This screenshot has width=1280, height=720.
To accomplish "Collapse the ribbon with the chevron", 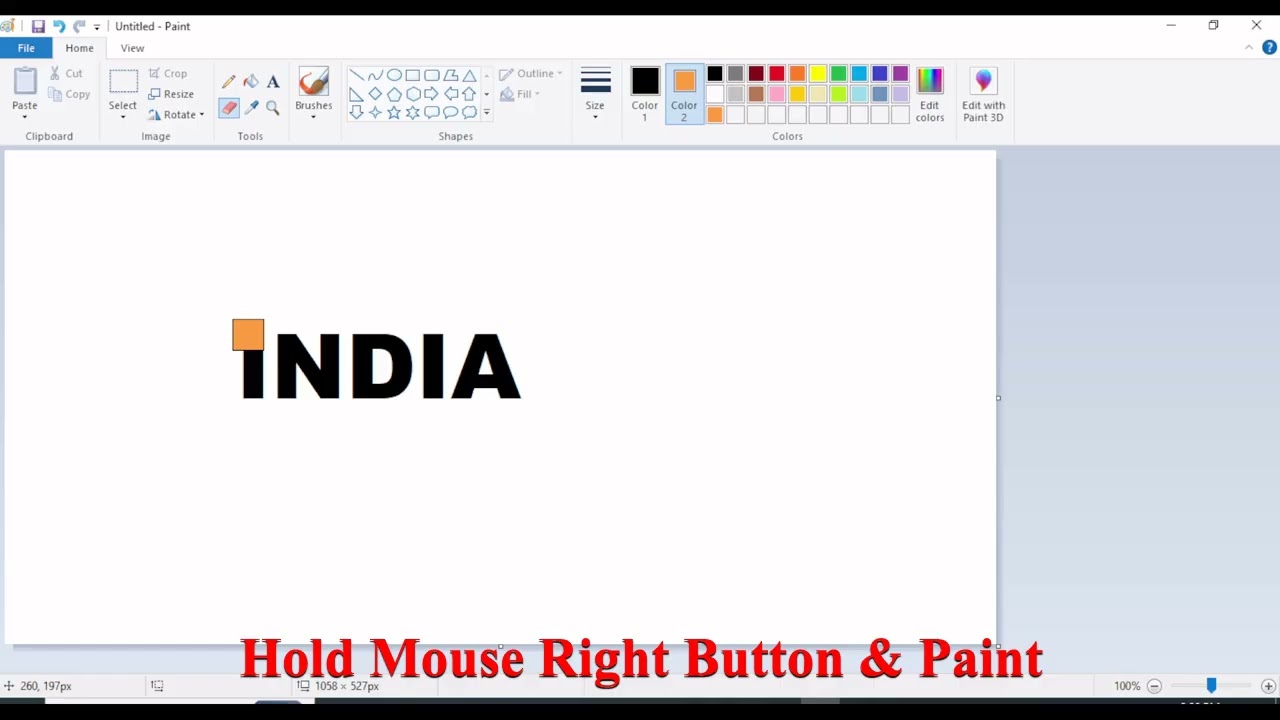I will 1249,48.
